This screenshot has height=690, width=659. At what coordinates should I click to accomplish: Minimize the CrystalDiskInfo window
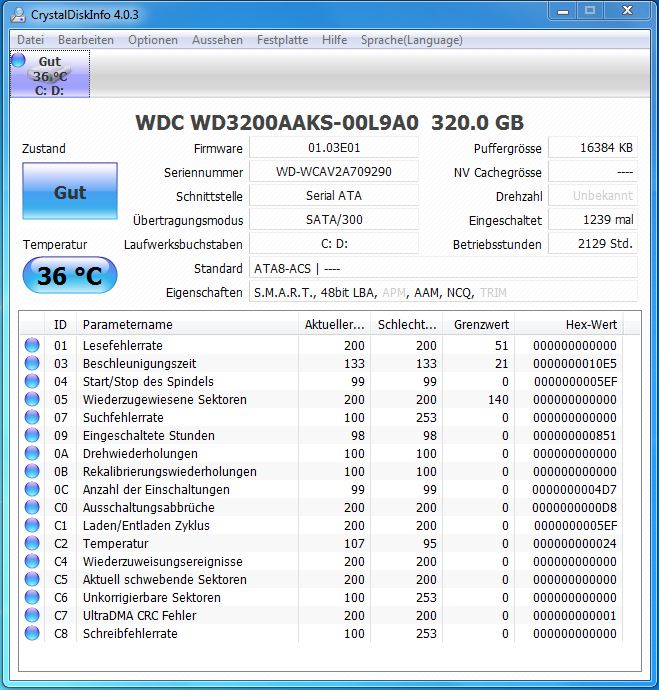click(563, 11)
